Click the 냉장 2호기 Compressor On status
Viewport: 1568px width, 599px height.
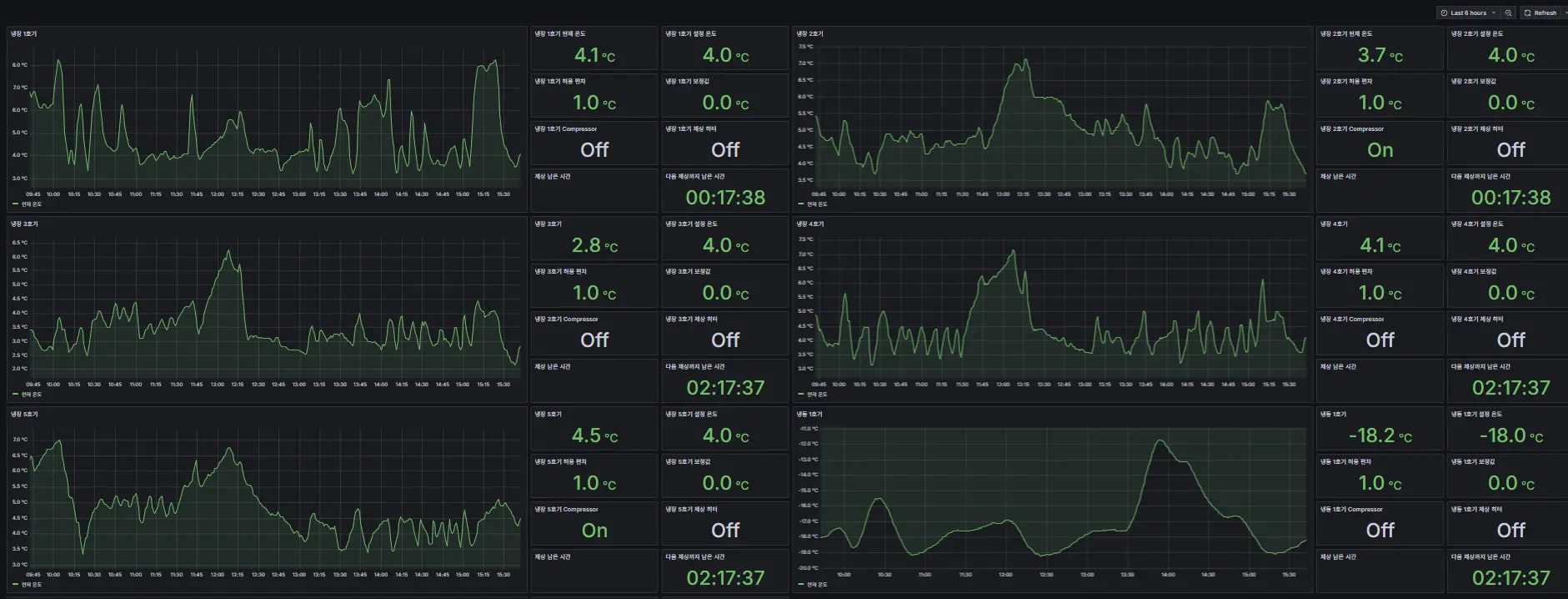[x=1380, y=150]
